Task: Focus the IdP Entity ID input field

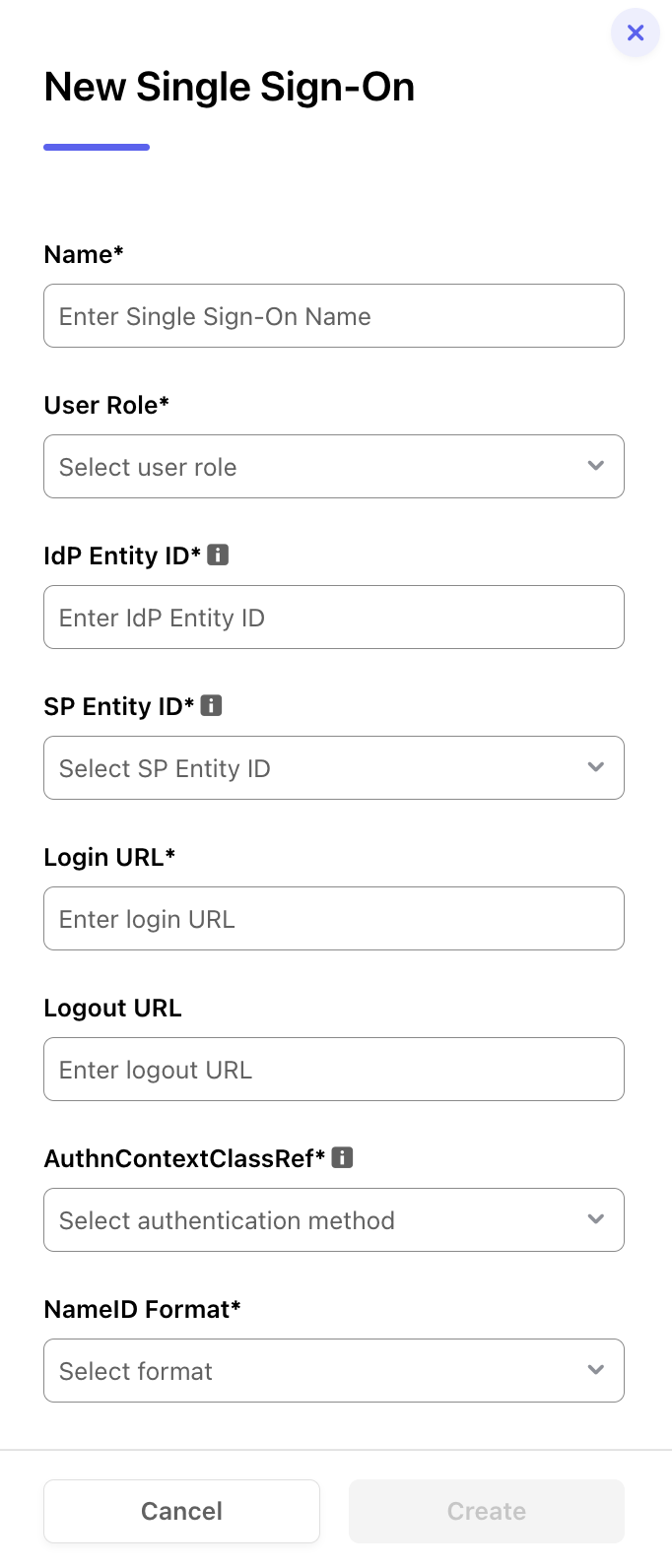Action: click(334, 617)
